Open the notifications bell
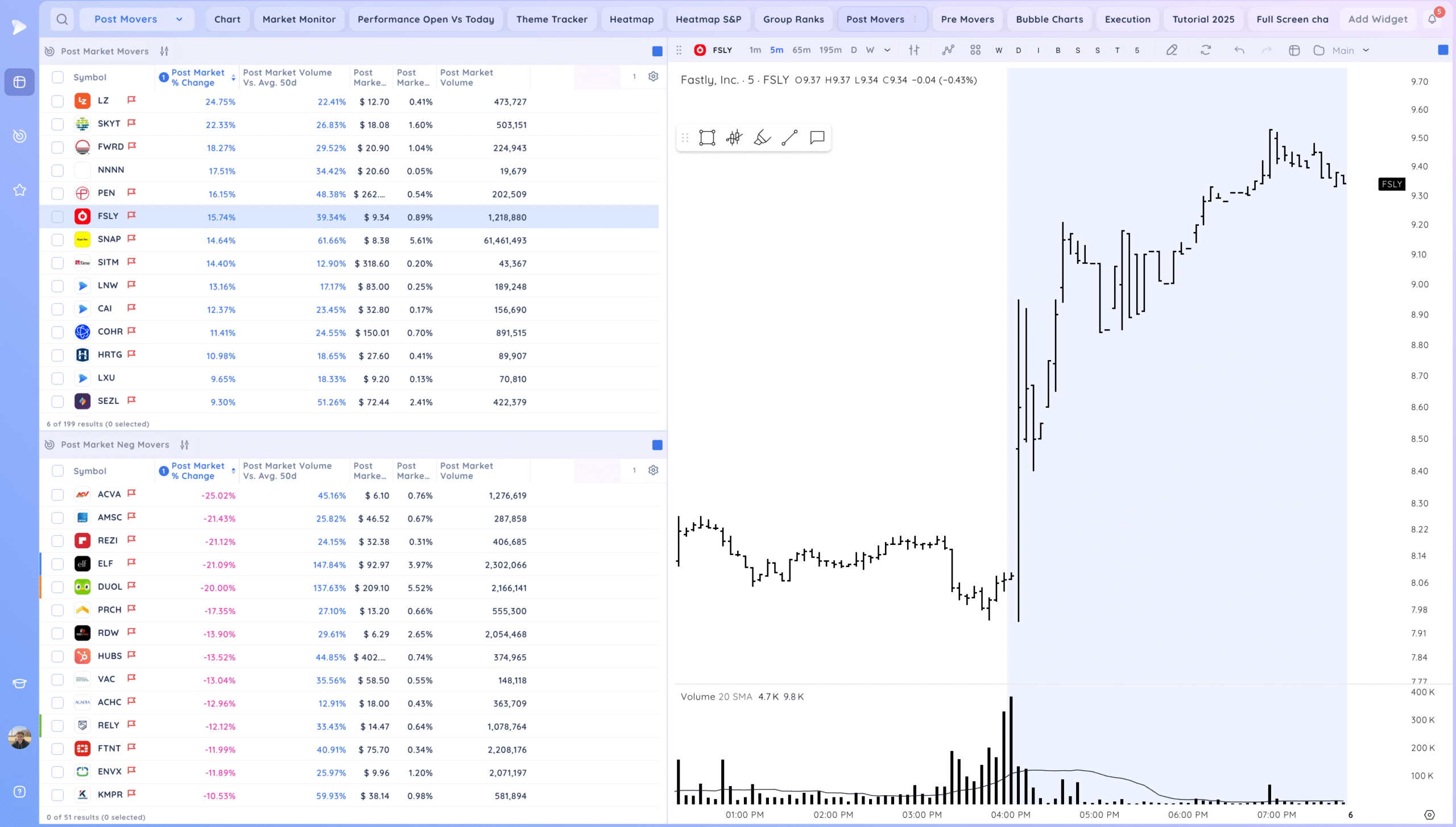1456x827 pixels. 1432,19
